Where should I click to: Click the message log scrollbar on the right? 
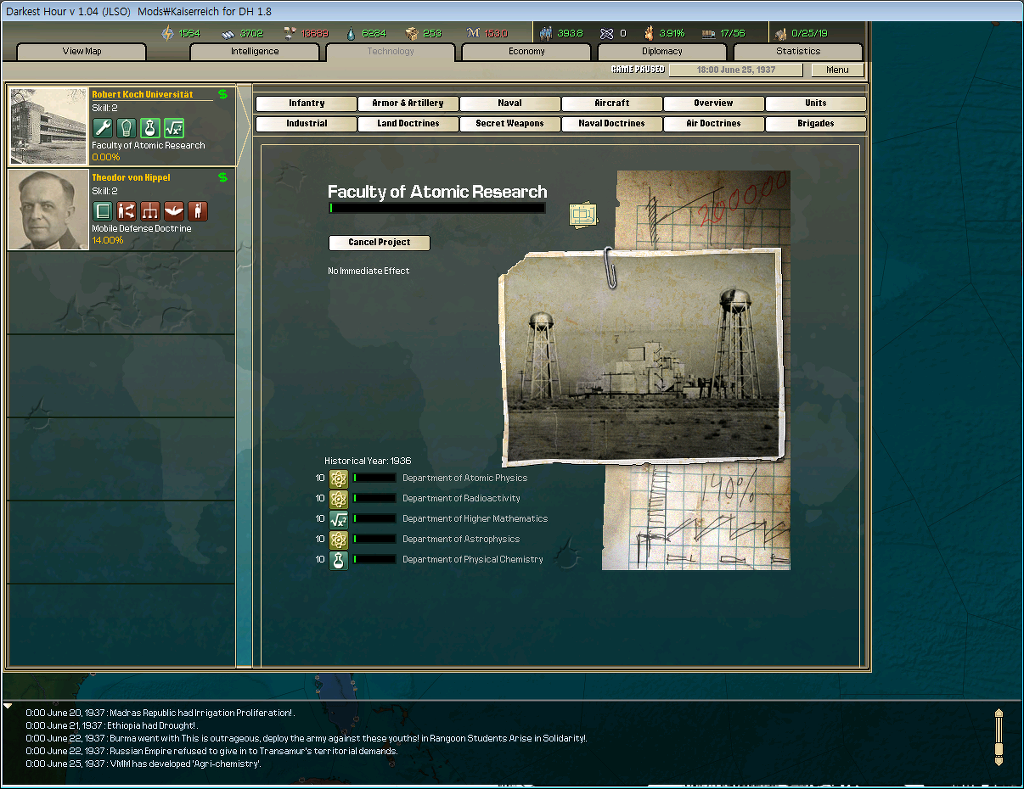[x=997, y=737]
